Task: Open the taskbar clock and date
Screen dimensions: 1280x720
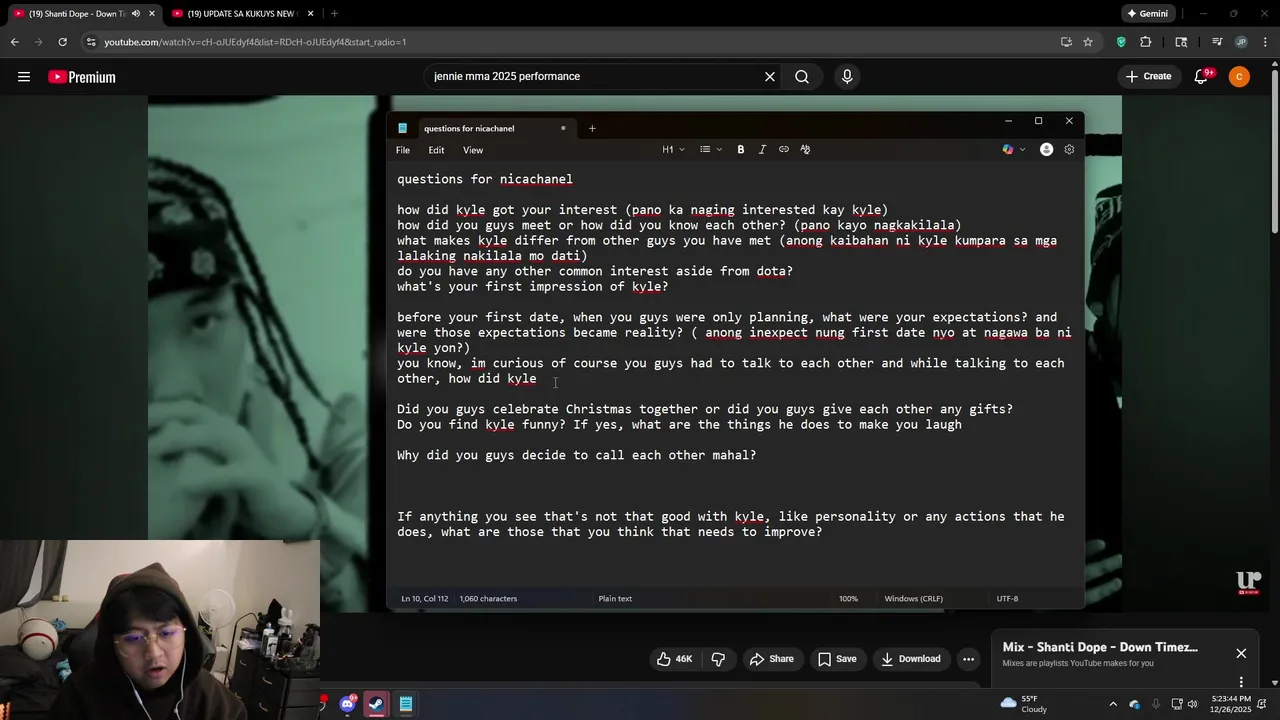Action: coord(1231,704)
